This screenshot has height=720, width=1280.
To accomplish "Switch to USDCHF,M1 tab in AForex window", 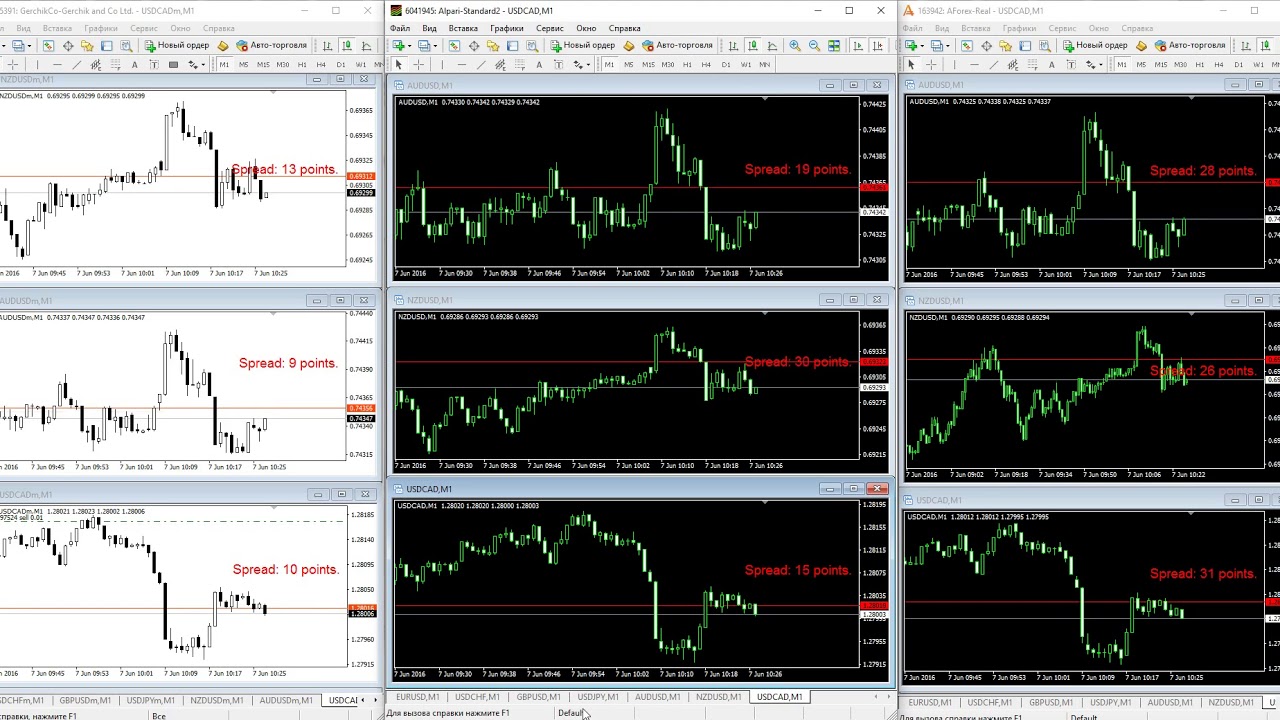I will click(x=989, y=703).
